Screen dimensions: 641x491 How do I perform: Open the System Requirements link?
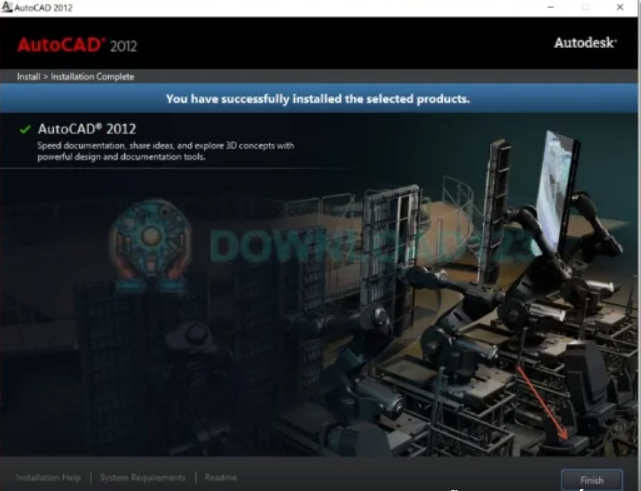[x=143, y=478]
